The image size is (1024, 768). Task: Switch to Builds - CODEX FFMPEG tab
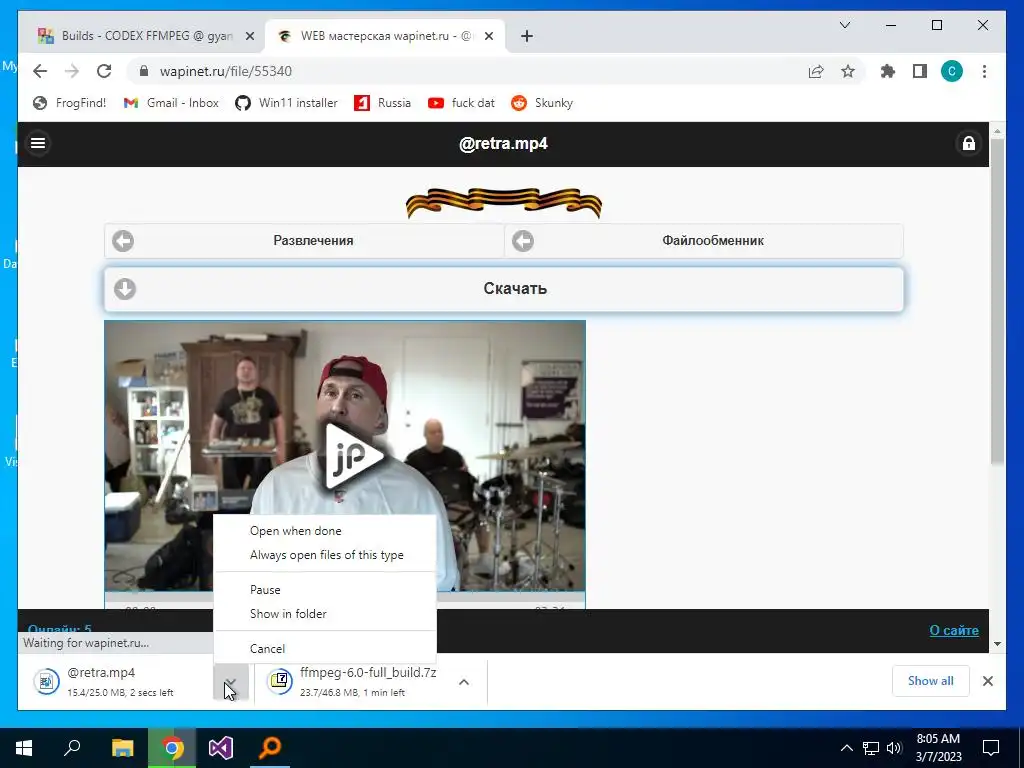146,36
